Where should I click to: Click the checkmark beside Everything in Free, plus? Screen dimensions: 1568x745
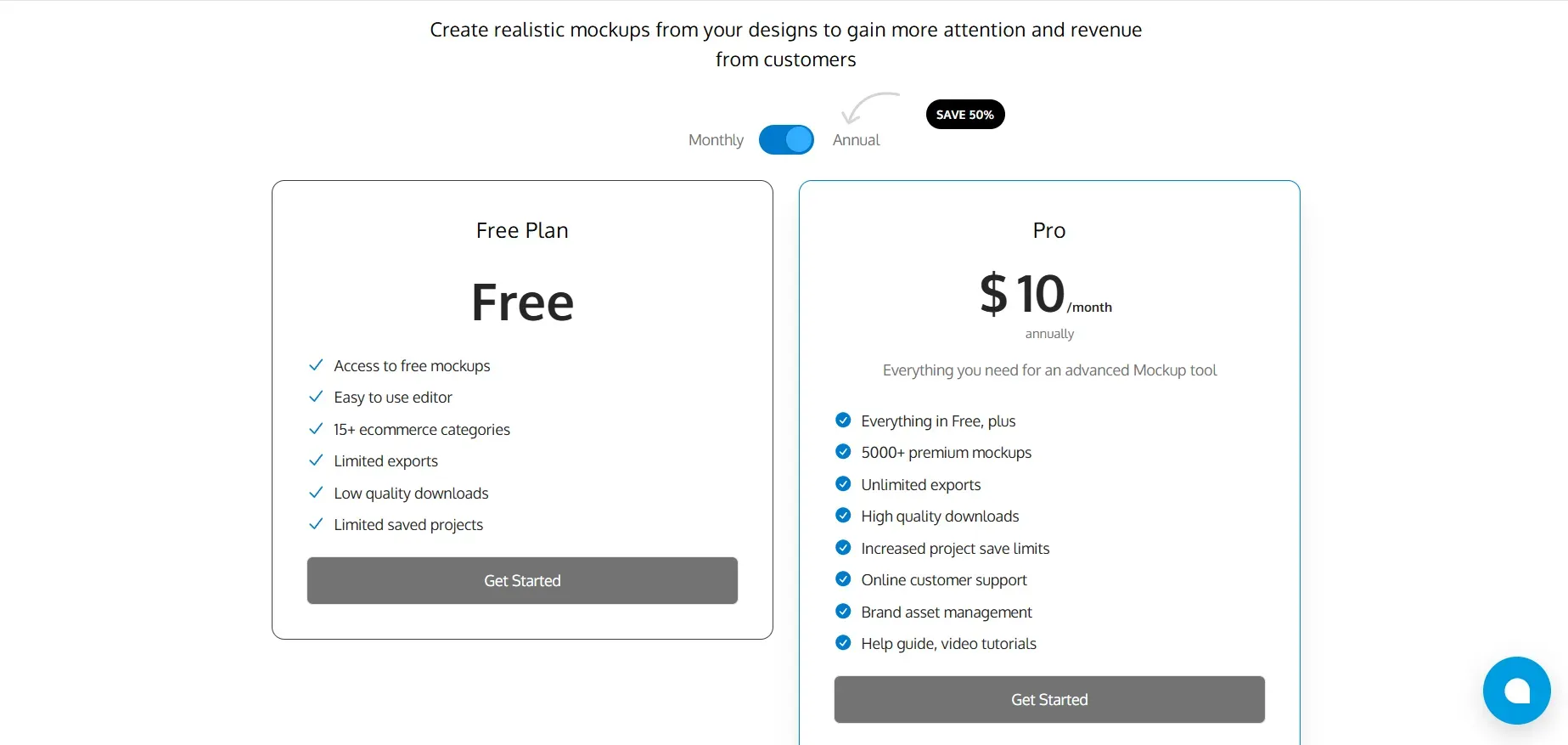click(843, 420)
